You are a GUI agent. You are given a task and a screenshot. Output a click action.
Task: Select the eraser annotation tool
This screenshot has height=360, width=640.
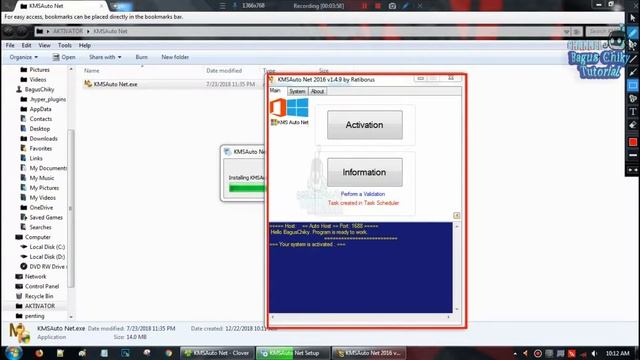[633, 125]
